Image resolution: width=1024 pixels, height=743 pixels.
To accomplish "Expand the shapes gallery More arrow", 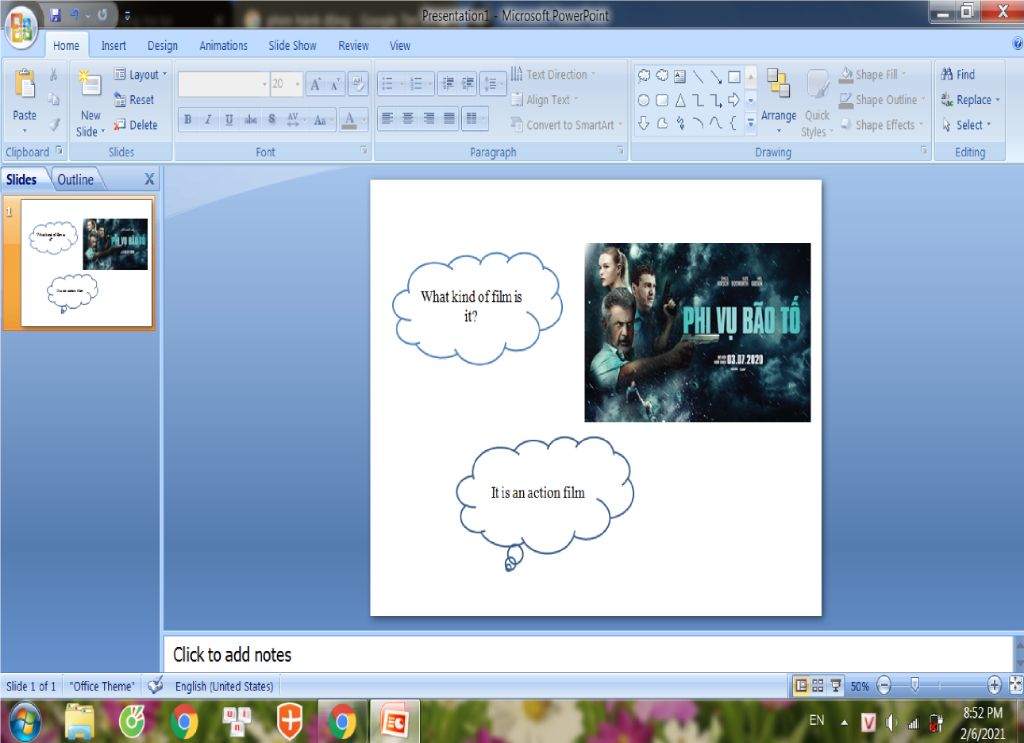I will (750, 123).
